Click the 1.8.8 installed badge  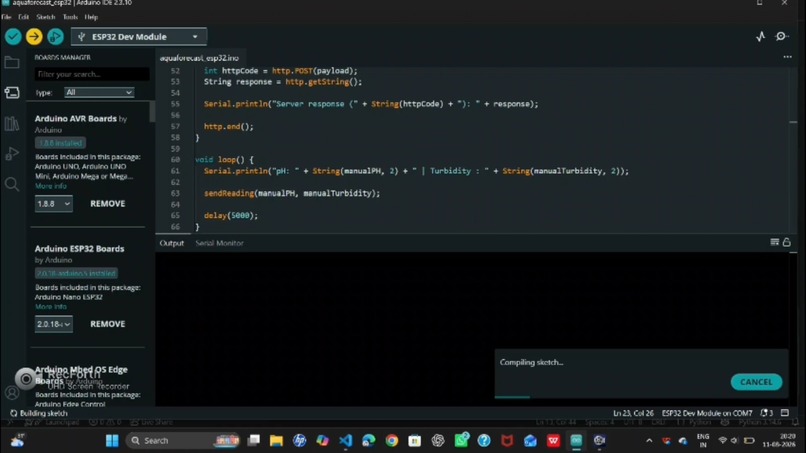pyautogui.click(x=60, y=143)
